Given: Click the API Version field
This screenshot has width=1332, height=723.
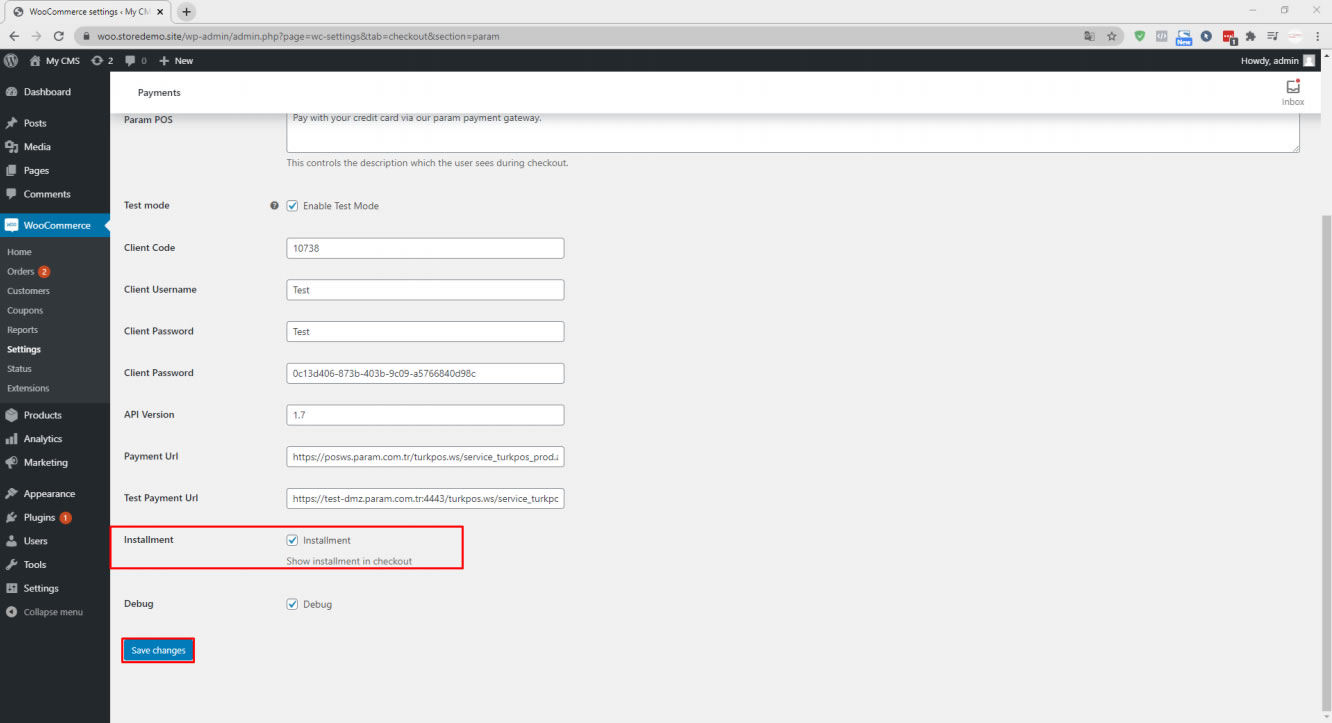Looking at the screenshot, I should coord(425,415).
